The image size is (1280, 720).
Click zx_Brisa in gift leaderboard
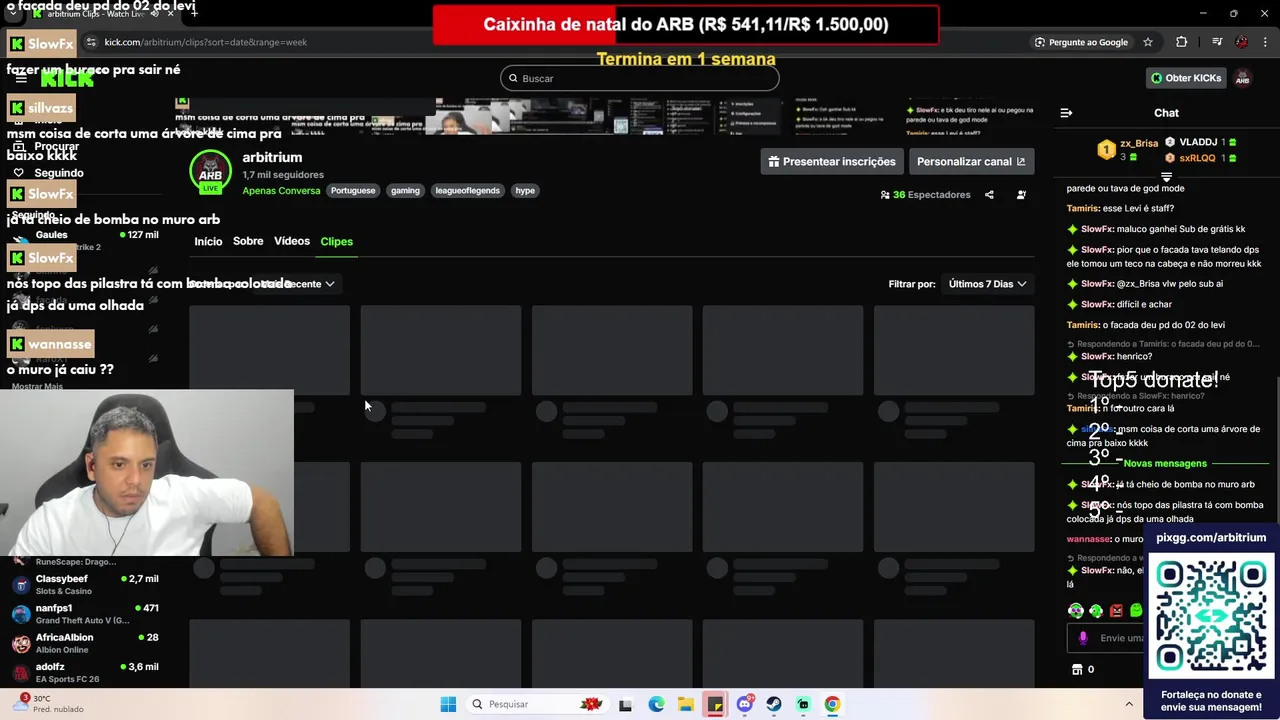(1139, 143)
